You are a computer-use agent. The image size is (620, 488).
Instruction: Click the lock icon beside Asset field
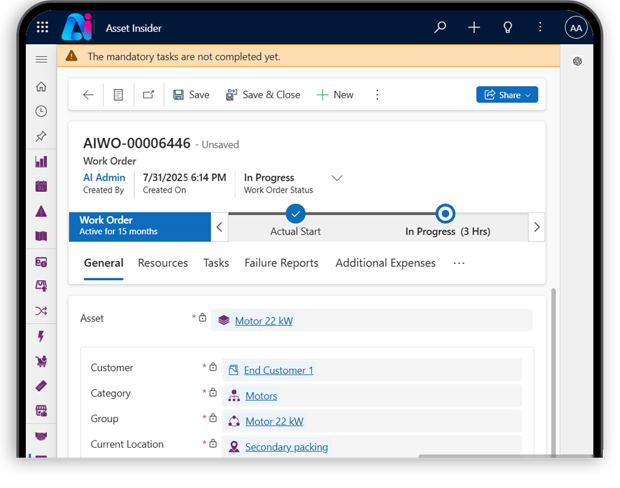202,318
